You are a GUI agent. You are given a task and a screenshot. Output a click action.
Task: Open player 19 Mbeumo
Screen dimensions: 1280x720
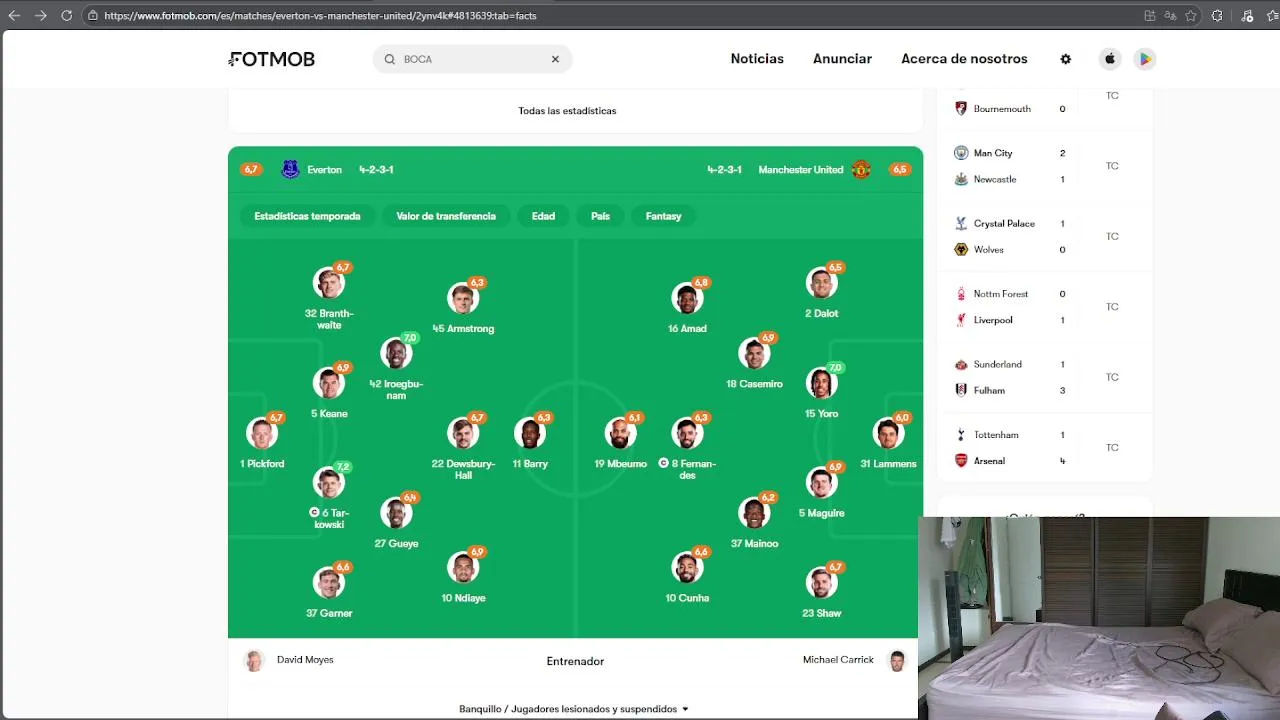click(620, 441)
